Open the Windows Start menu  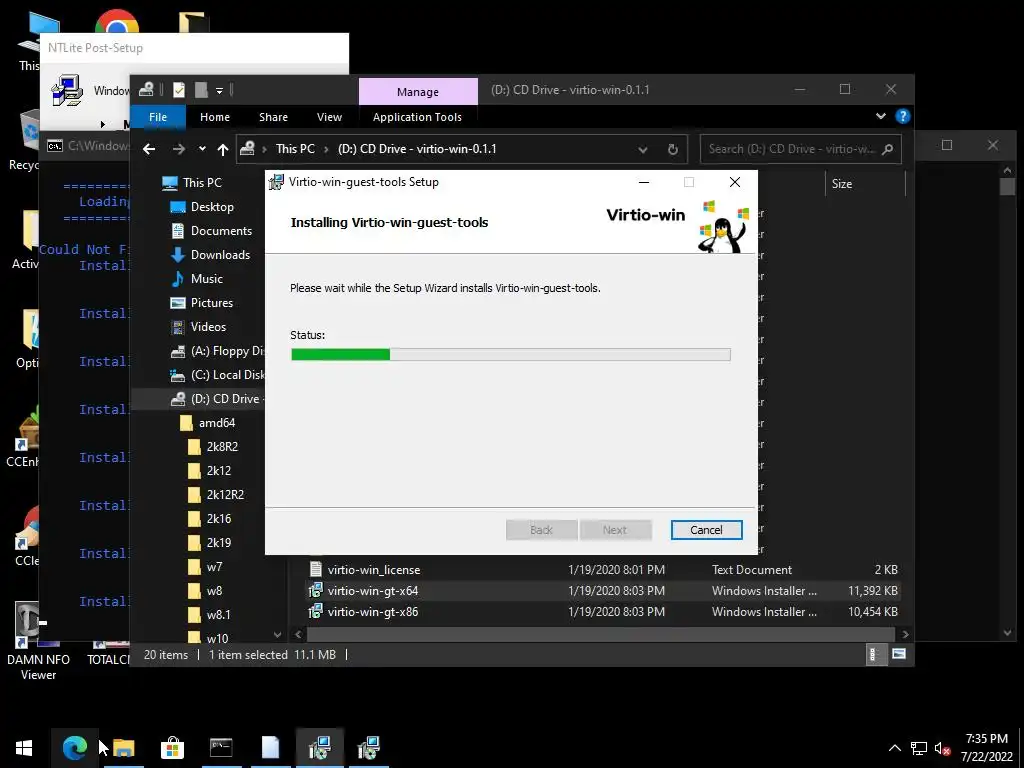click(24, 748)
